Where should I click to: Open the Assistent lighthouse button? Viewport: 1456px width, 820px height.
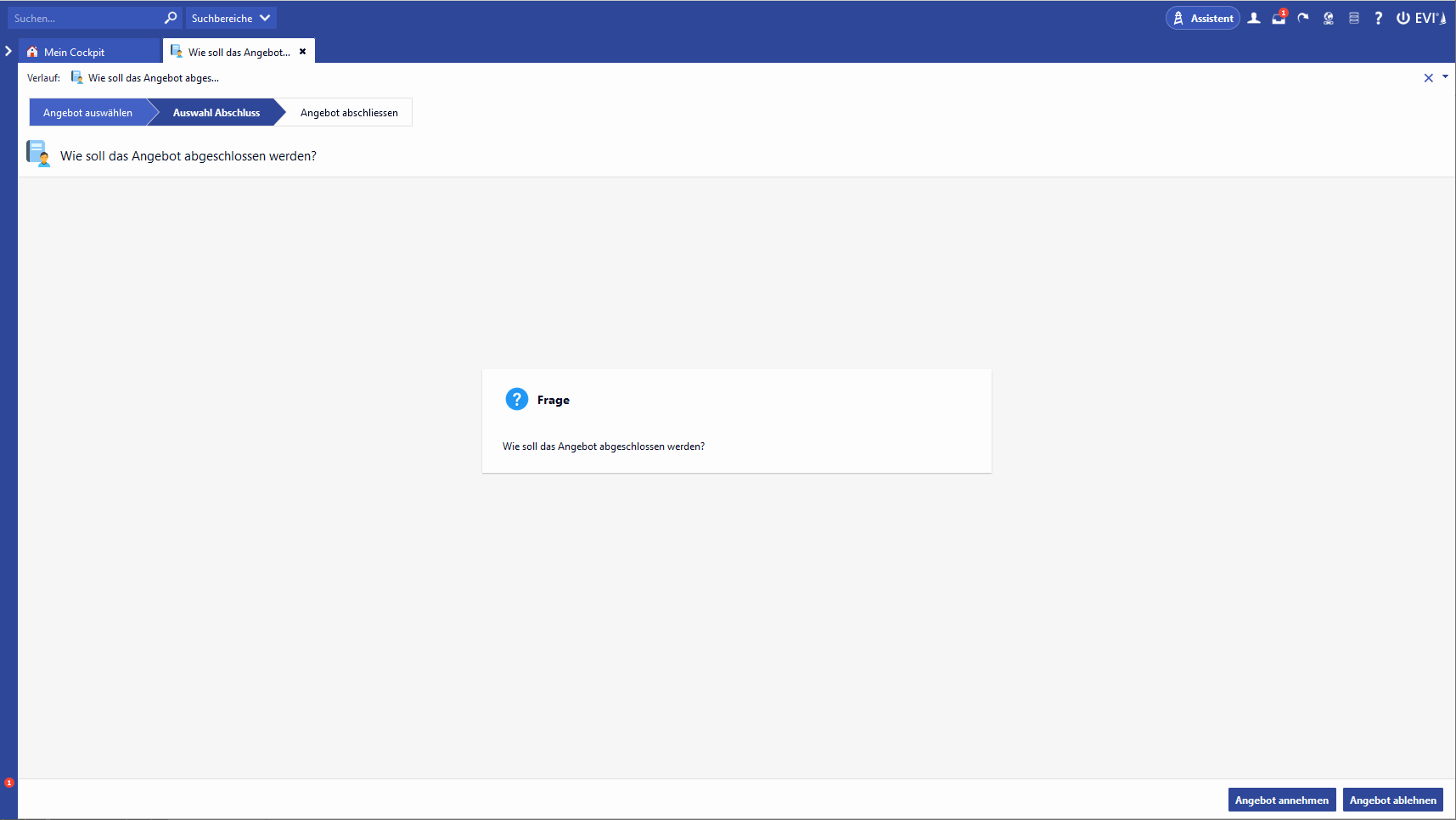coord(1202,18)
